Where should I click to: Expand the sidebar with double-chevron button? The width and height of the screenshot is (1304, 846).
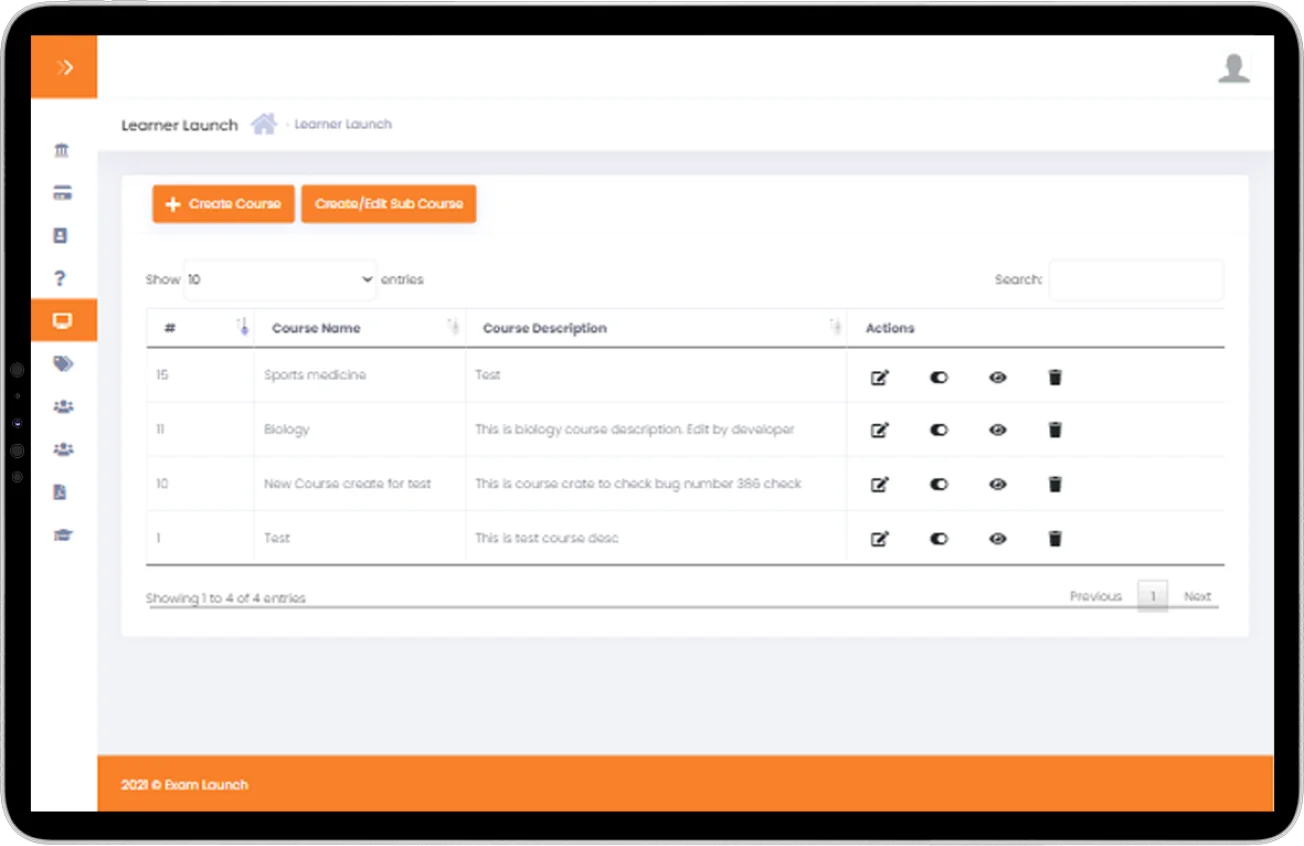click(x=64, y=67)
